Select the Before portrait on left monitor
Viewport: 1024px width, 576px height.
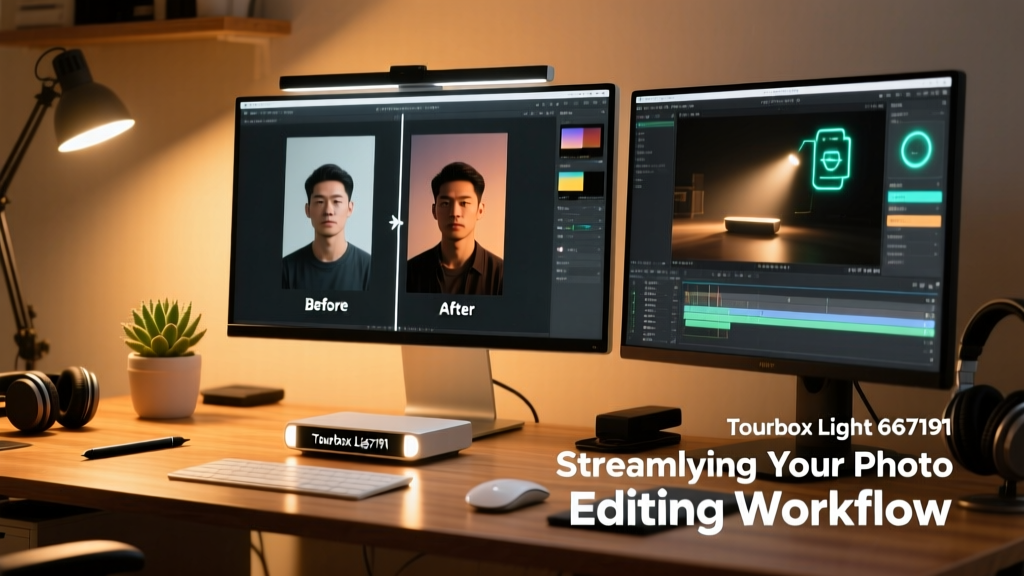[328, 212]
